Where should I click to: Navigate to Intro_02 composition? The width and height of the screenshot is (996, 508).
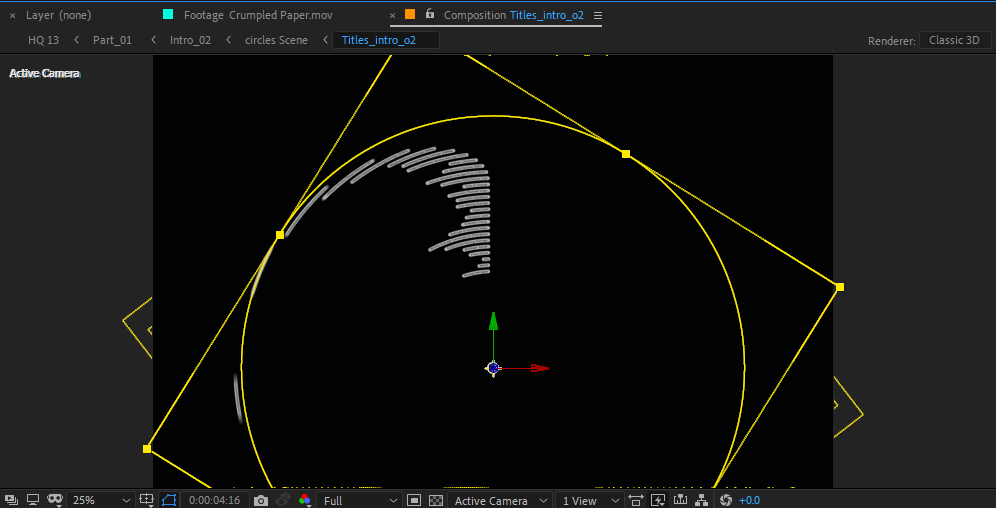tap(191, 40)
